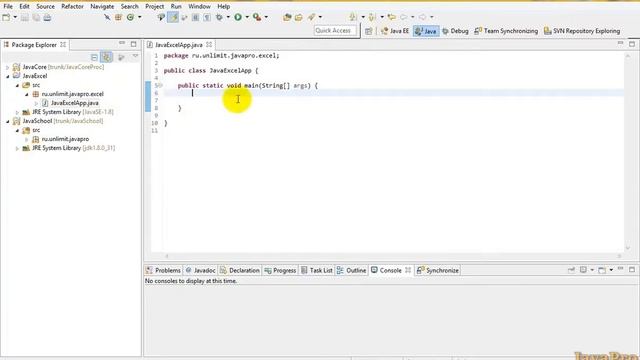Click the Back navigation arrow

tap(404, 17)
